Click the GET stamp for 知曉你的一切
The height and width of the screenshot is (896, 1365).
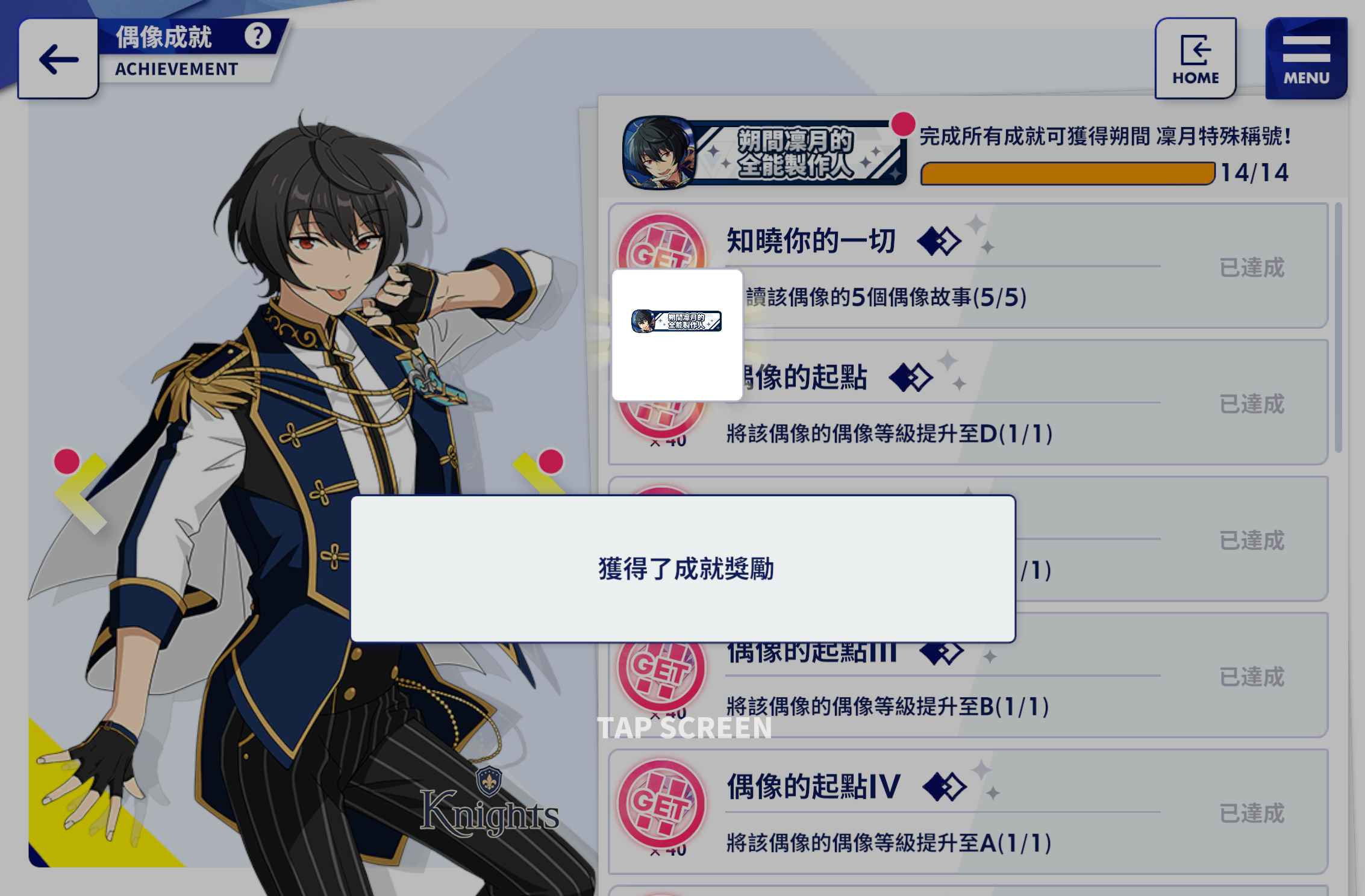pos(661,242)
